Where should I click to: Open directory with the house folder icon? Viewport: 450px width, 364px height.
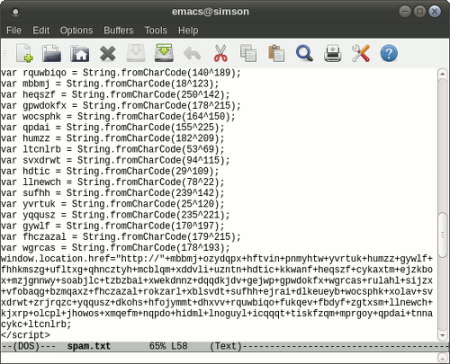(80, 53)
